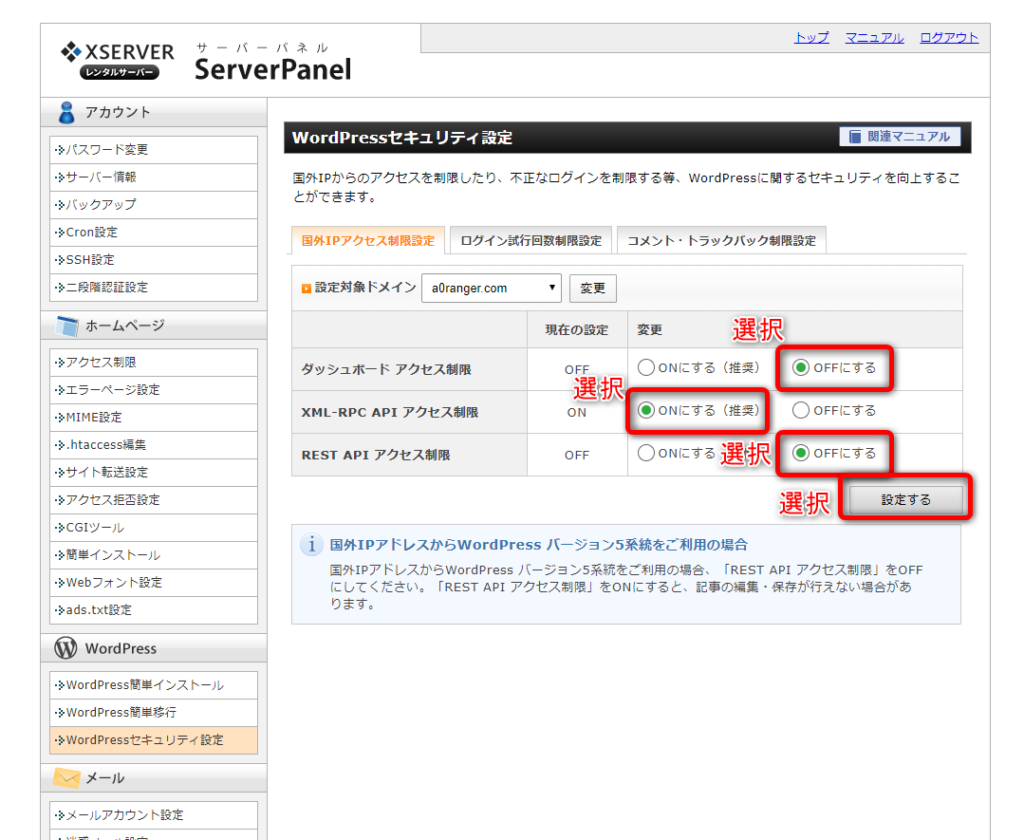The width and height of the screenshot is (1024, 840).
Task: Click the トップ link in header
Action: tap(811, 38)
